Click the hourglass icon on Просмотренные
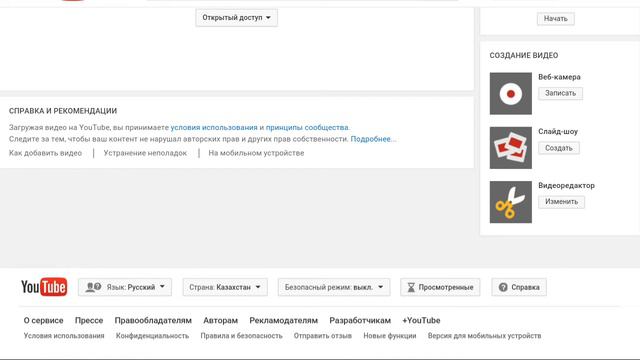Screen dimensions: 640x360 pos(411,287)
